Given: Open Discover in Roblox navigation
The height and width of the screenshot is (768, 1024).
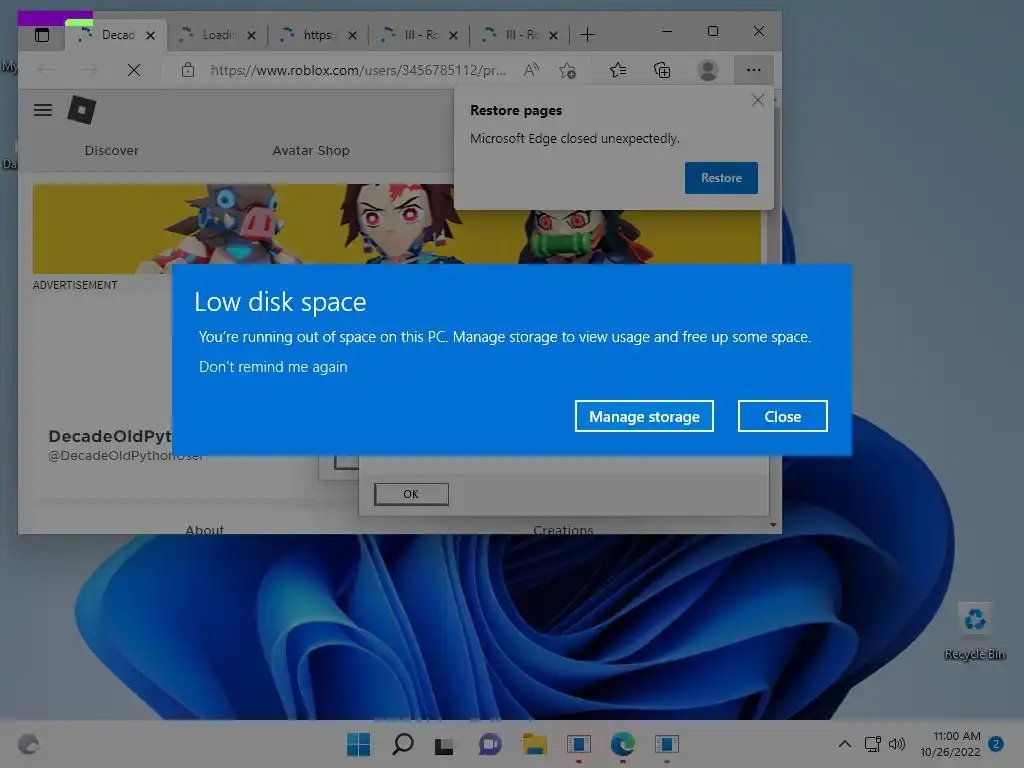Looking at the screenshot, I should click(x=112, y=150).
